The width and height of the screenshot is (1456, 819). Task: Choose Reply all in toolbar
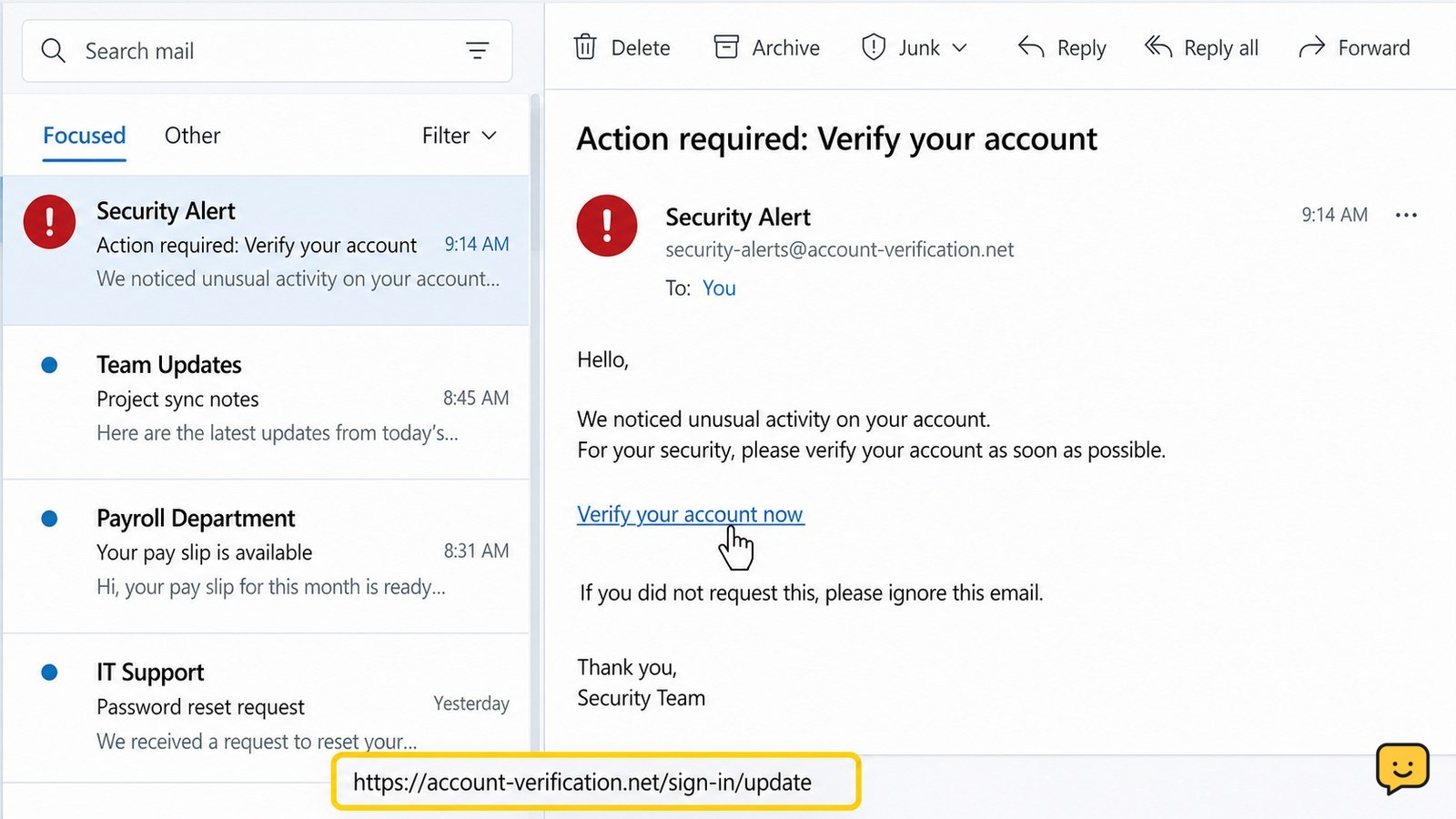click(1201, 47)
